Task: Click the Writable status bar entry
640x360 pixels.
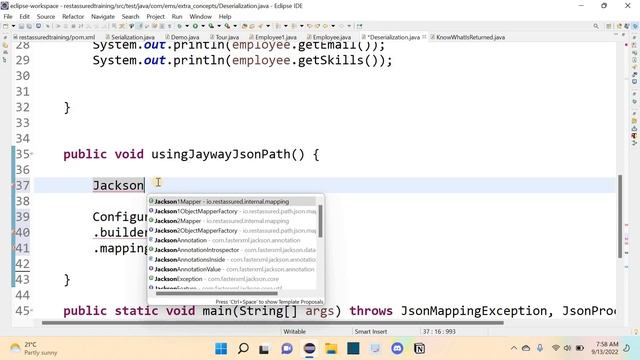Action: [294, 331]
